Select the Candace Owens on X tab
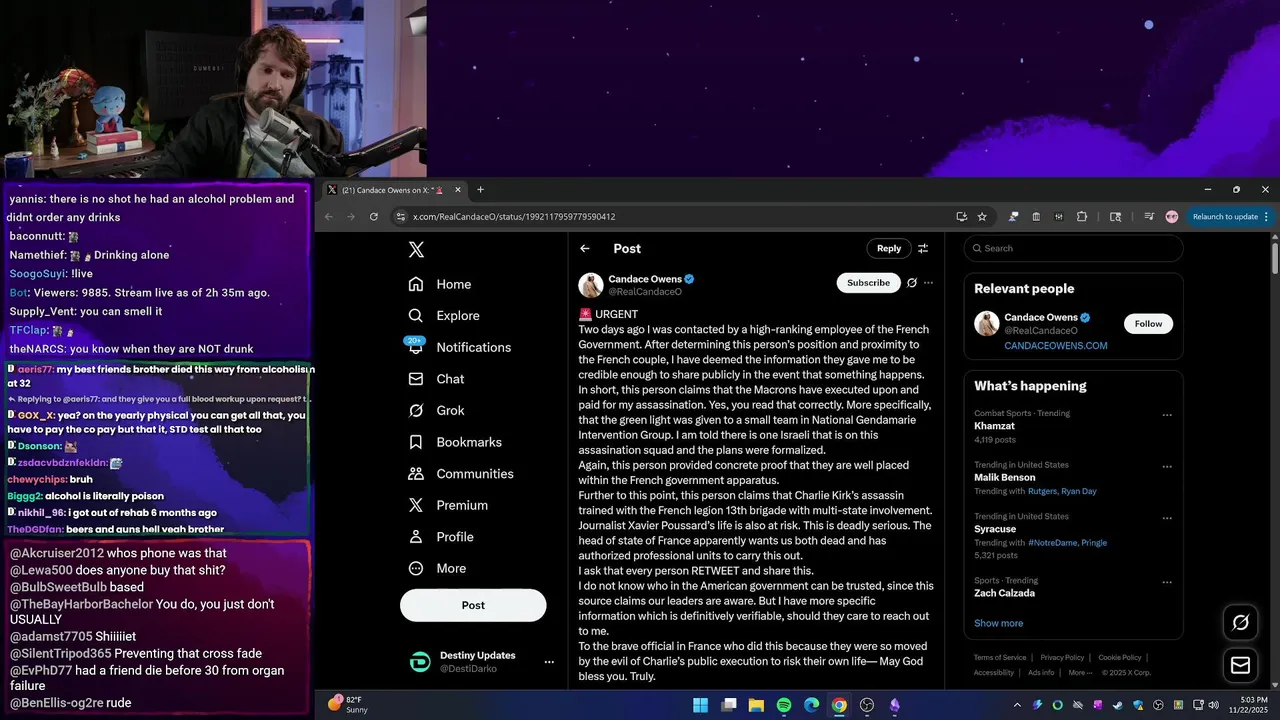 [395, 190]
